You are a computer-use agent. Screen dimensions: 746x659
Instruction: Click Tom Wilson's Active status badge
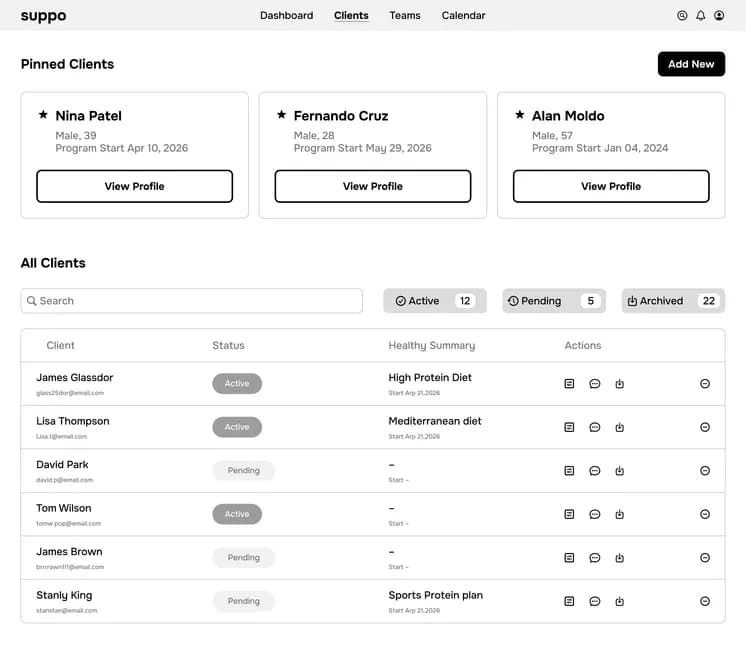(237, 514)
